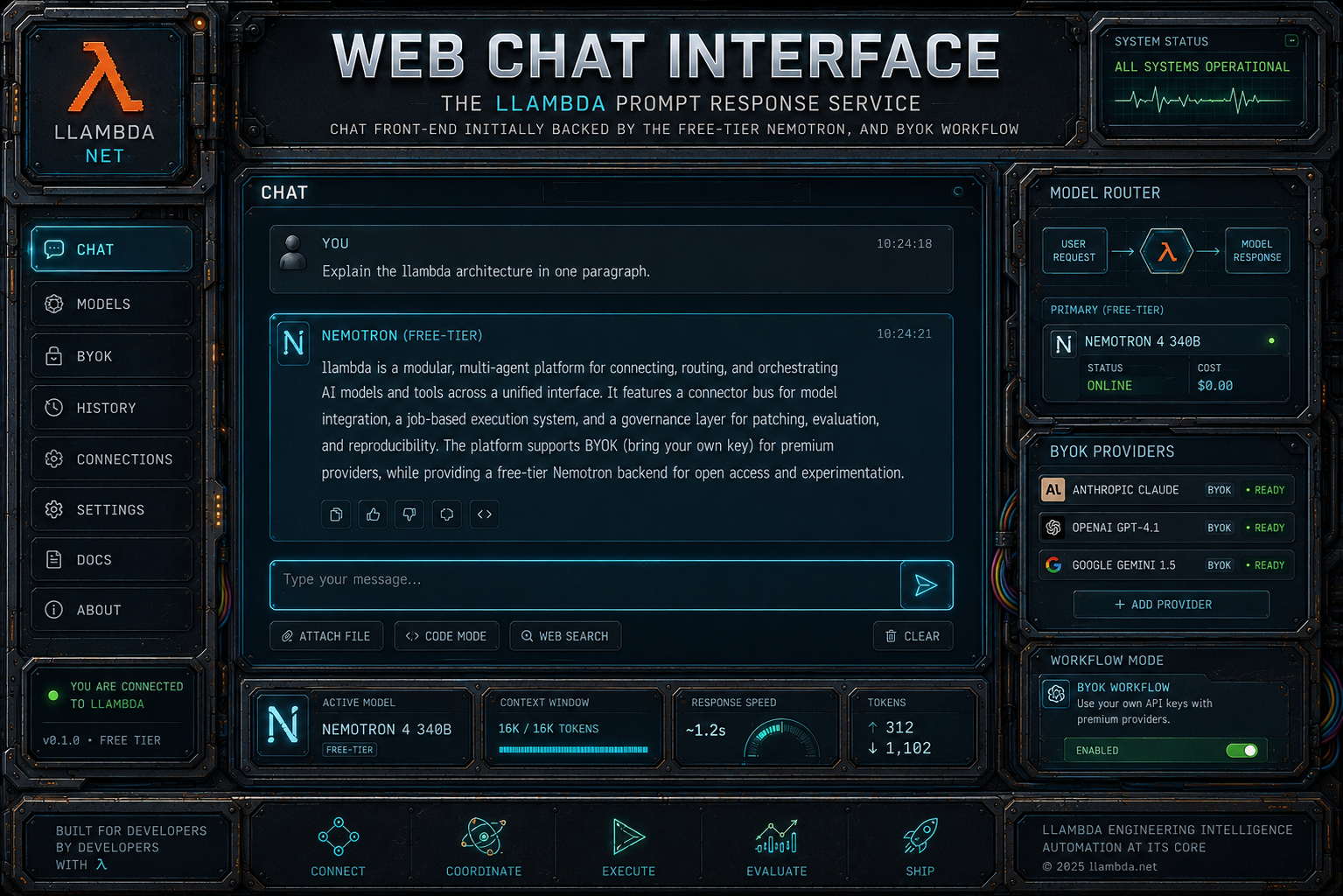Click the Add Provider button
1343x896 pixels.
pos(1171,605)
